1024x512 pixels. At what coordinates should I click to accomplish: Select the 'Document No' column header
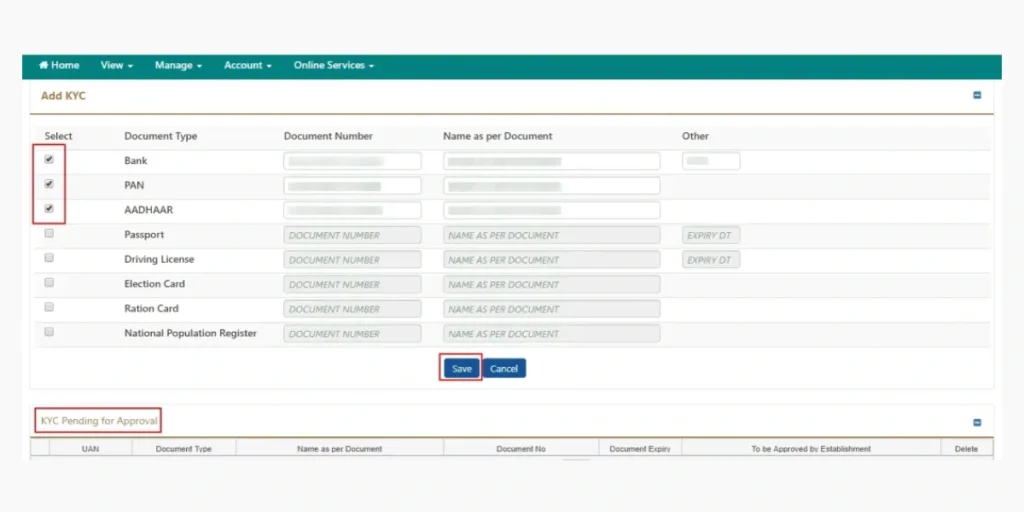pyautogui.click(x=521, y=449)
